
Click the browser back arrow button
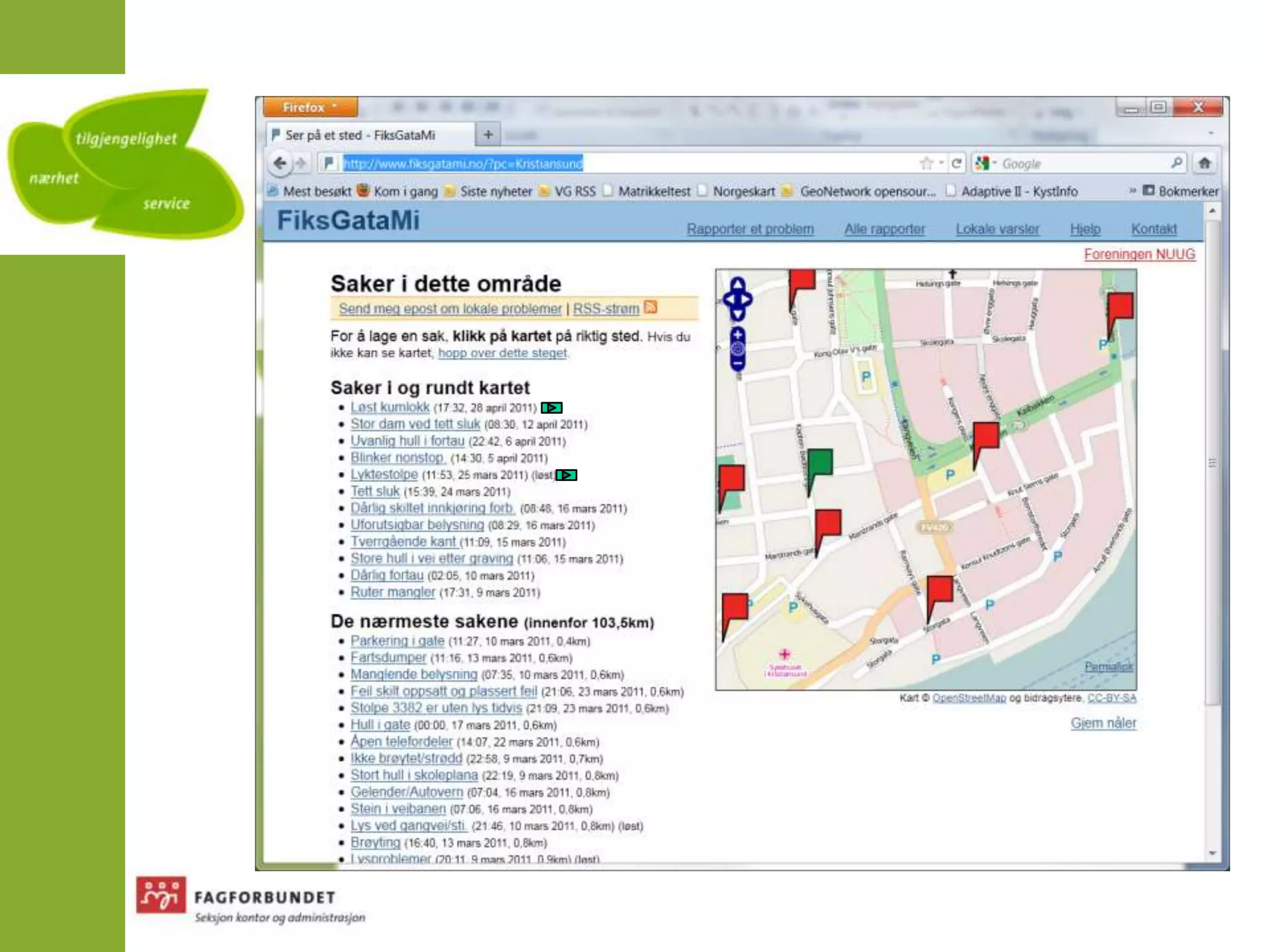pos(280,164)
